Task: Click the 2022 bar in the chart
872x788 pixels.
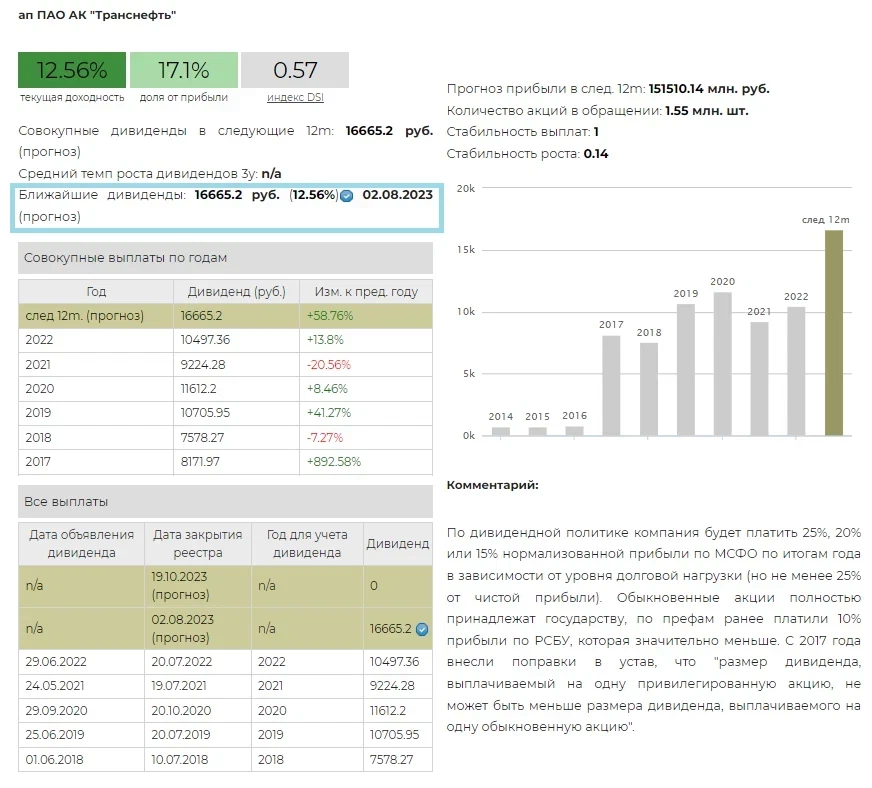Action: click(x=796, y=371)
